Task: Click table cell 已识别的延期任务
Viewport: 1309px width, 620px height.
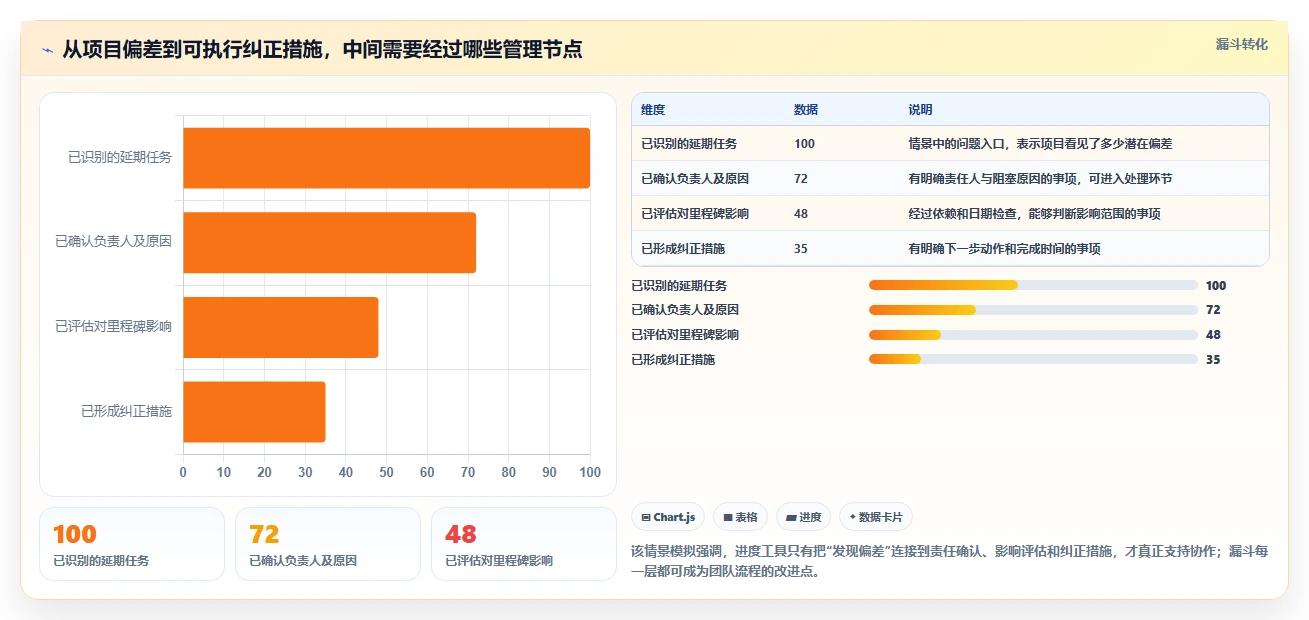Action: click(x=689, y=144)
